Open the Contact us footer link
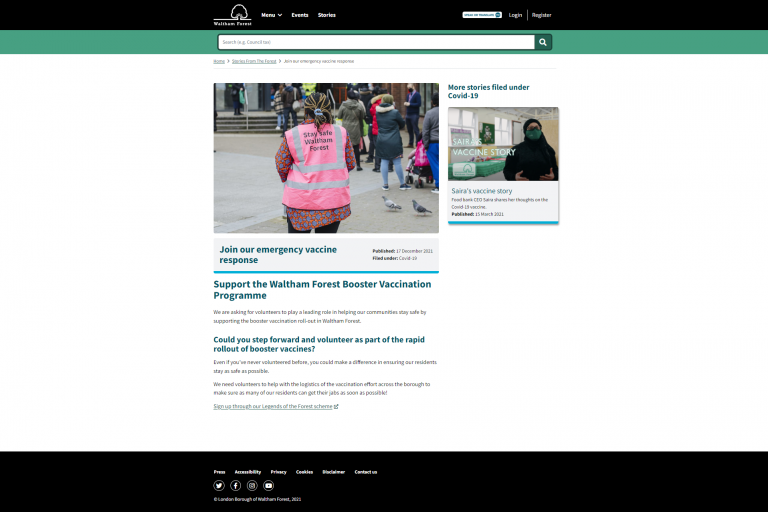Screen dimensions: 768x512 coord(366,471)
